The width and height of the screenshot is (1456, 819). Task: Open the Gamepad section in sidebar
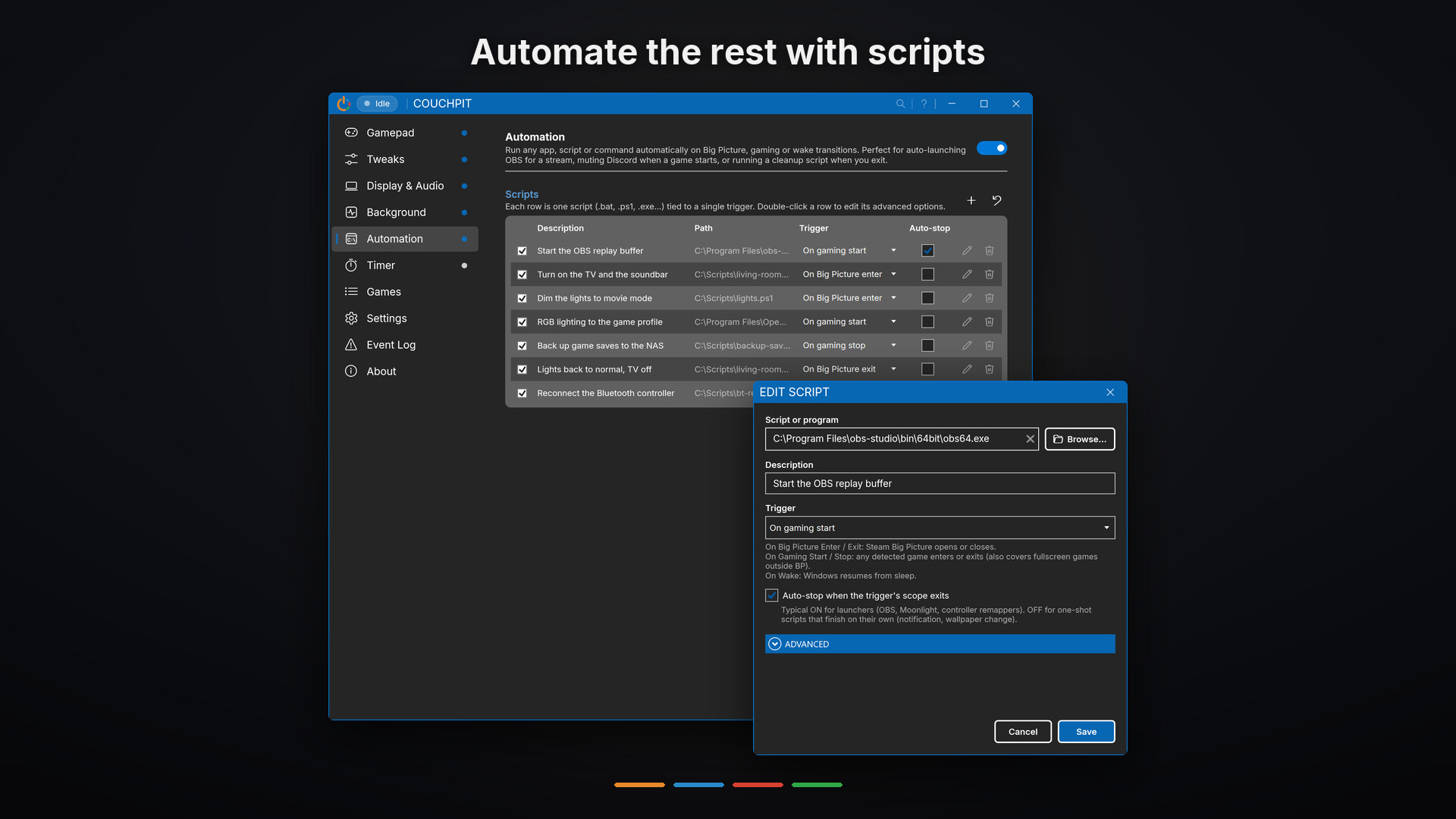pos(405,133)
